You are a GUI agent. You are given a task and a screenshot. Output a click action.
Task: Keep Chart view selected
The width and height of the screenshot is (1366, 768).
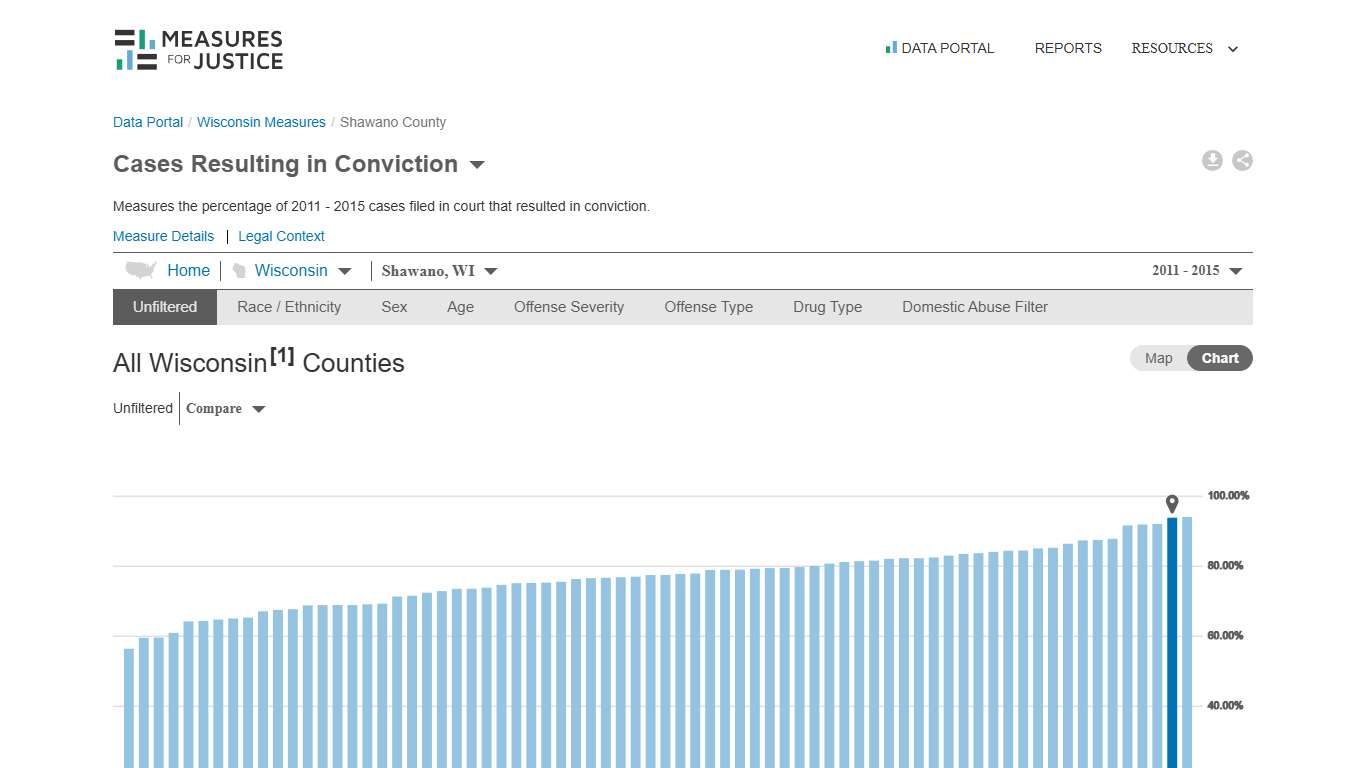click(x=1219, y=358)
